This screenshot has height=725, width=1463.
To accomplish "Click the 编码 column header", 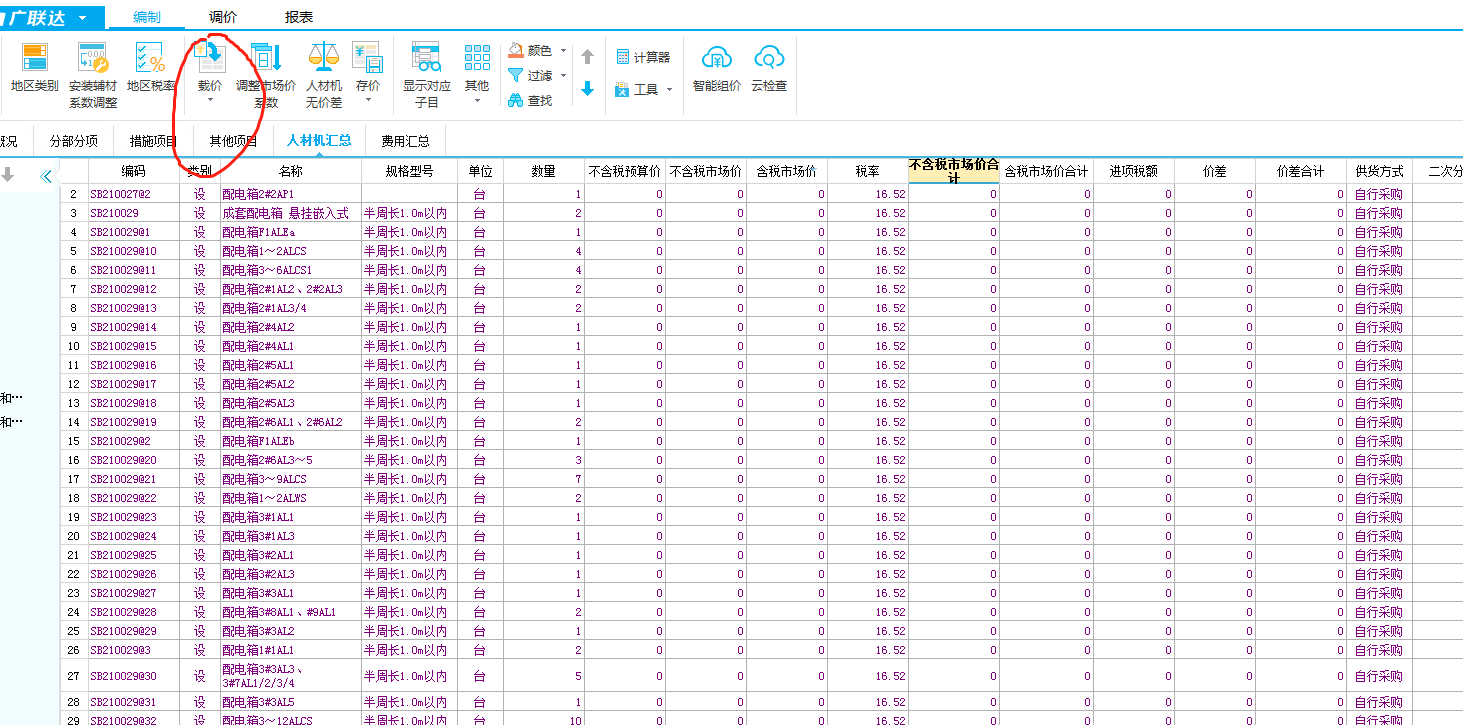I will (134, 171).
